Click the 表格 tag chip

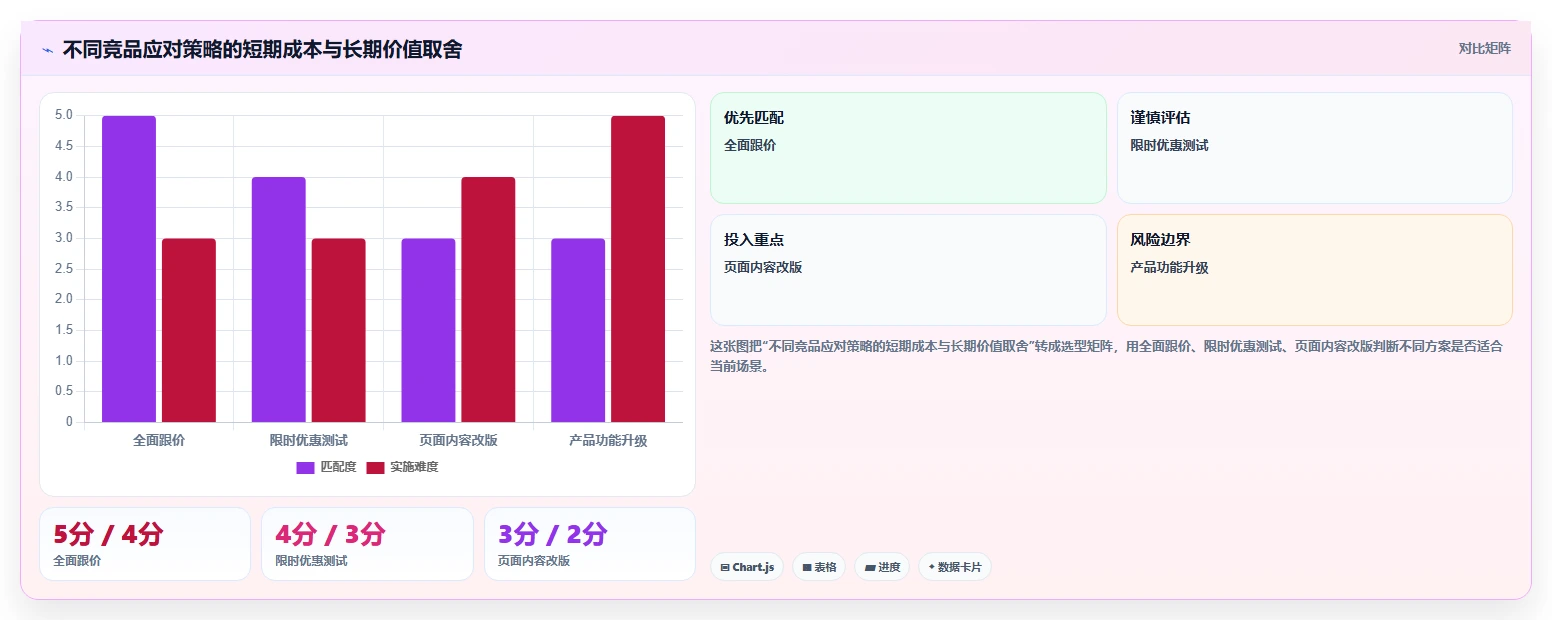click(819, 567)
